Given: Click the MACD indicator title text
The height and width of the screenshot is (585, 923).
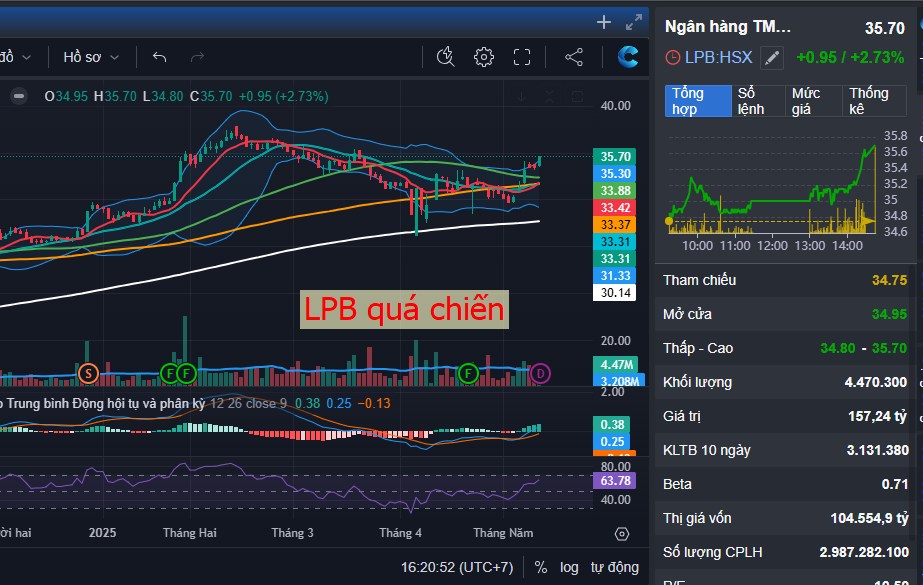Looking at the screenshot, I should pos(103,404).
